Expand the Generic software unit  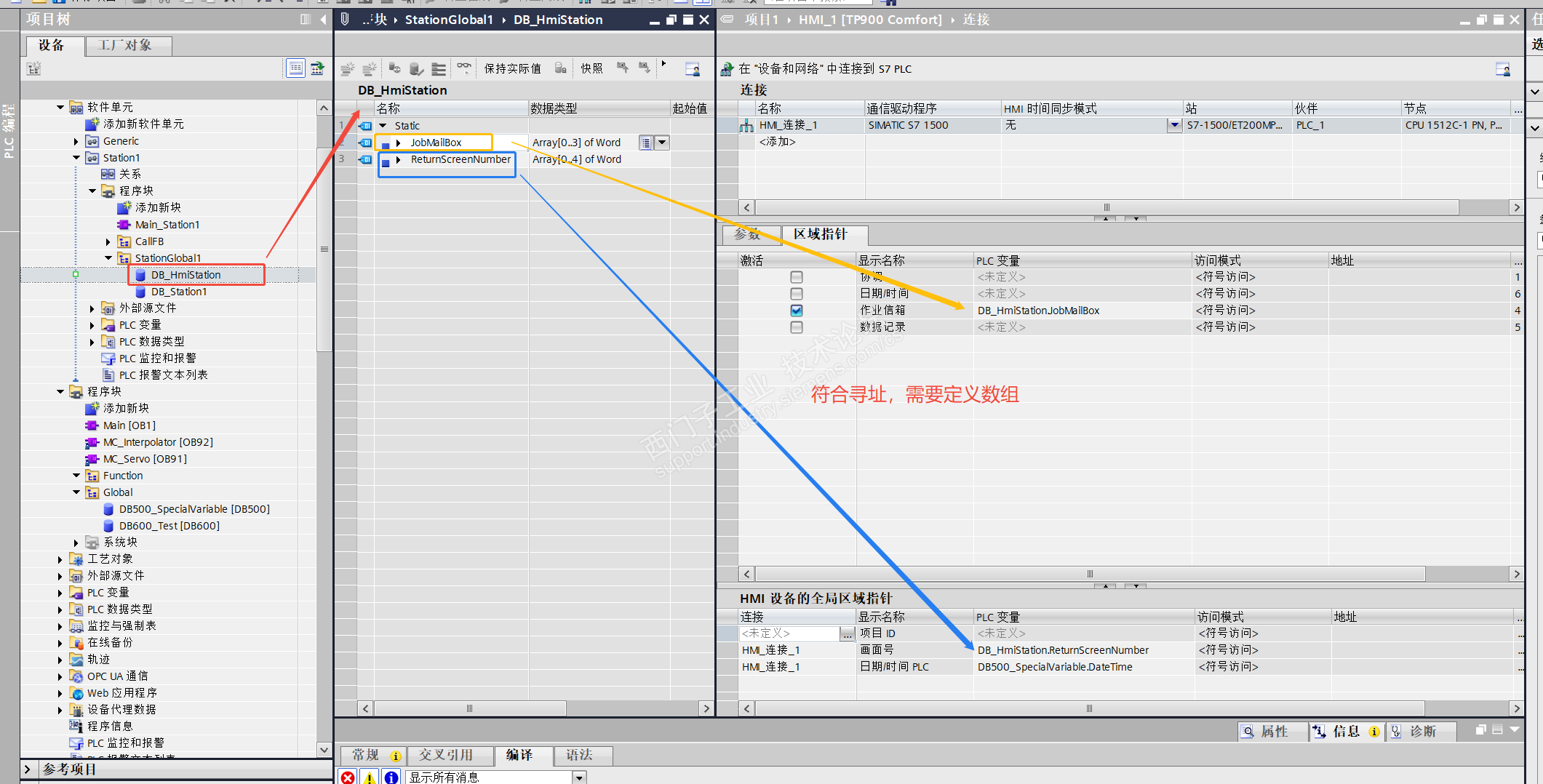tap(76, 141)
